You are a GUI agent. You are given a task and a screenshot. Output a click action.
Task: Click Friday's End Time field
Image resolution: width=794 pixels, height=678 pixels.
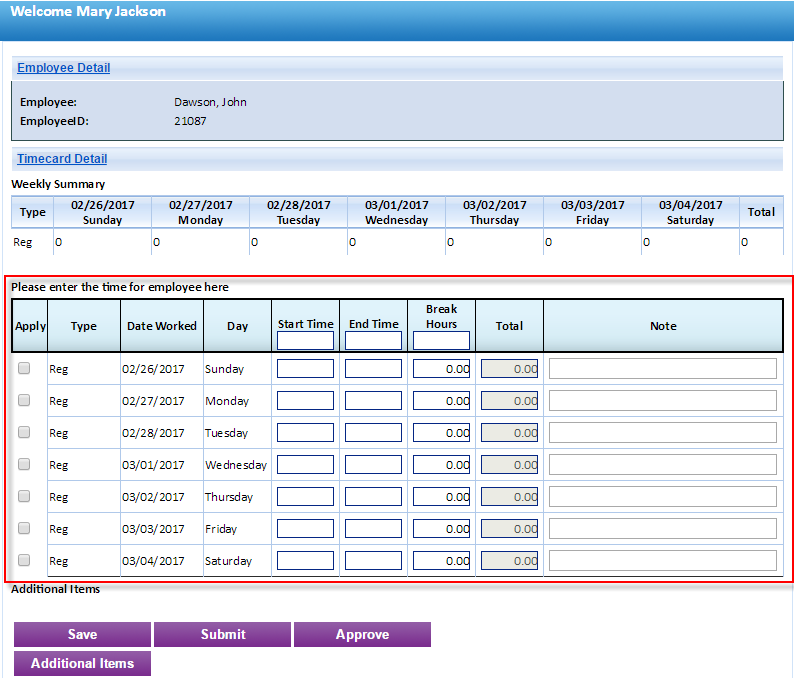[373, 529]
